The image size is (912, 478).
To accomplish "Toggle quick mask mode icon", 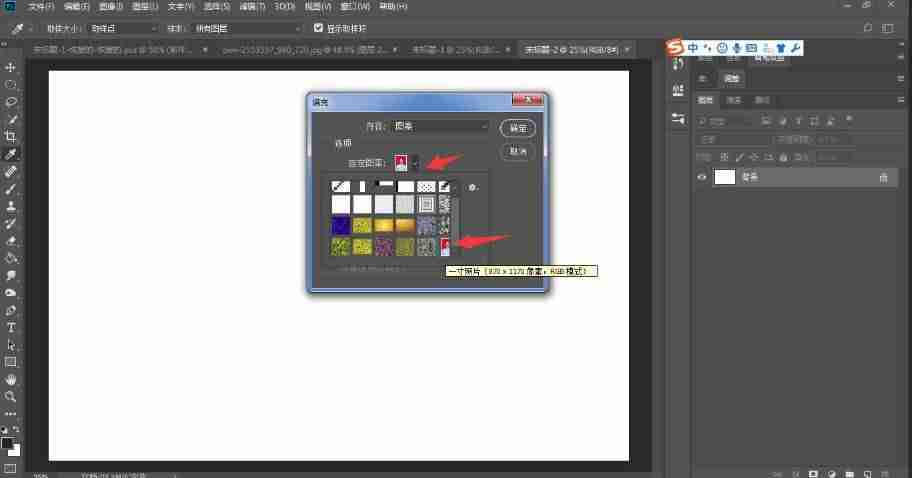I will click(10, 468).
